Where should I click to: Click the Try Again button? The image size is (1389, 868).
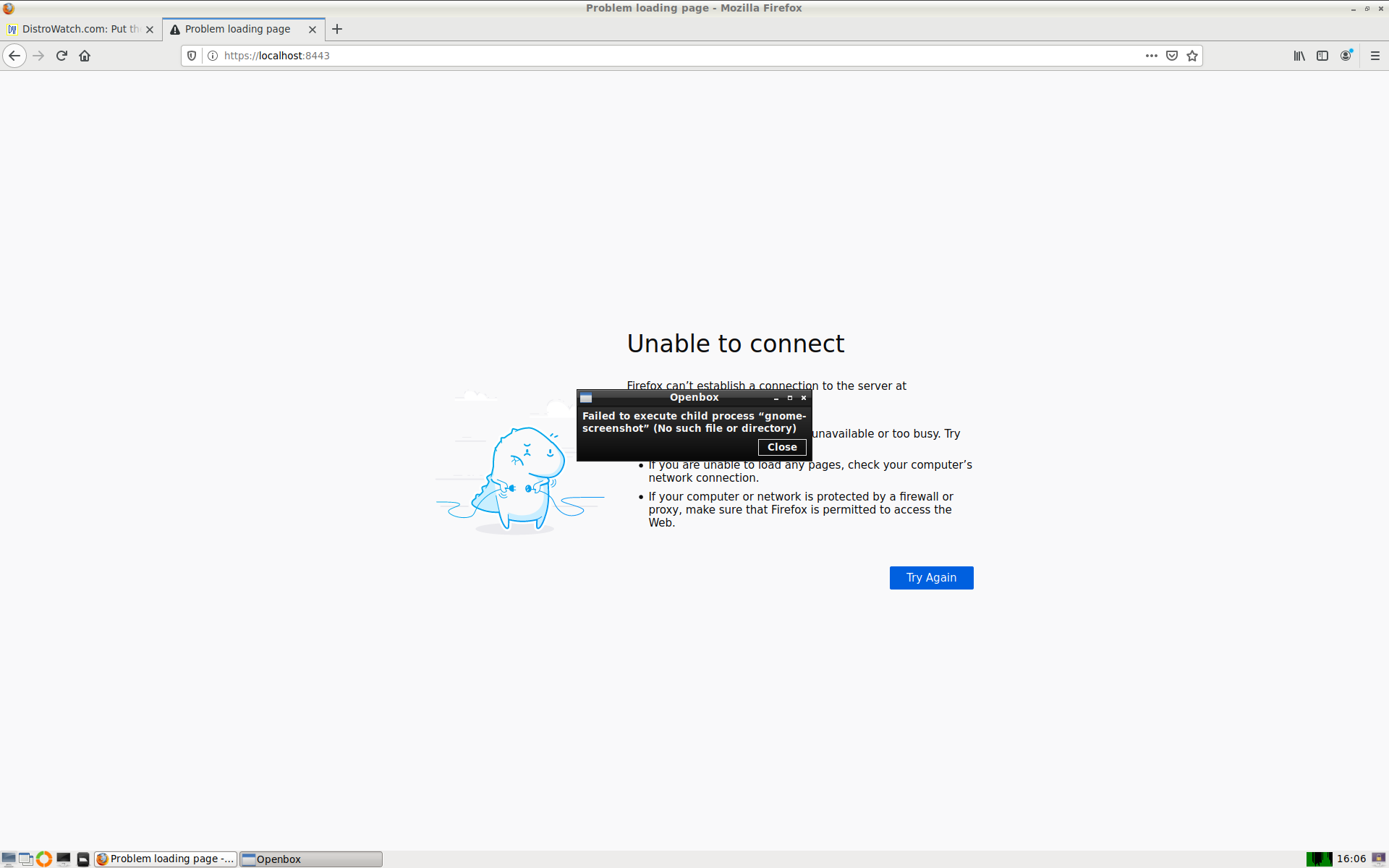(x=931, y=577)
